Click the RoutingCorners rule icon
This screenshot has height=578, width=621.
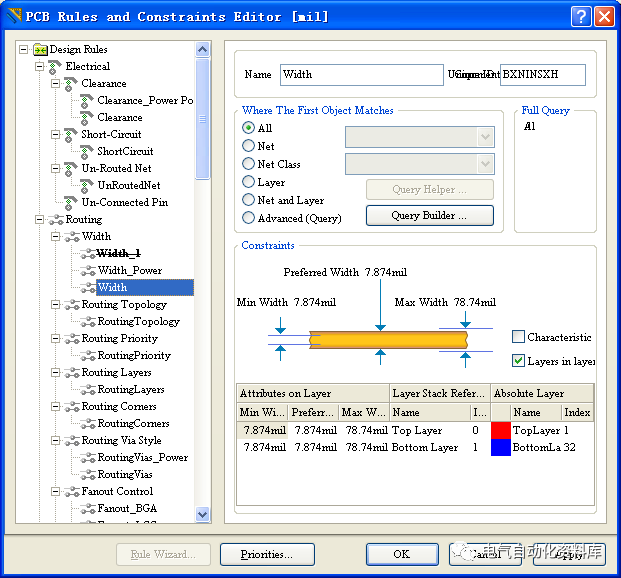[88, 424]
